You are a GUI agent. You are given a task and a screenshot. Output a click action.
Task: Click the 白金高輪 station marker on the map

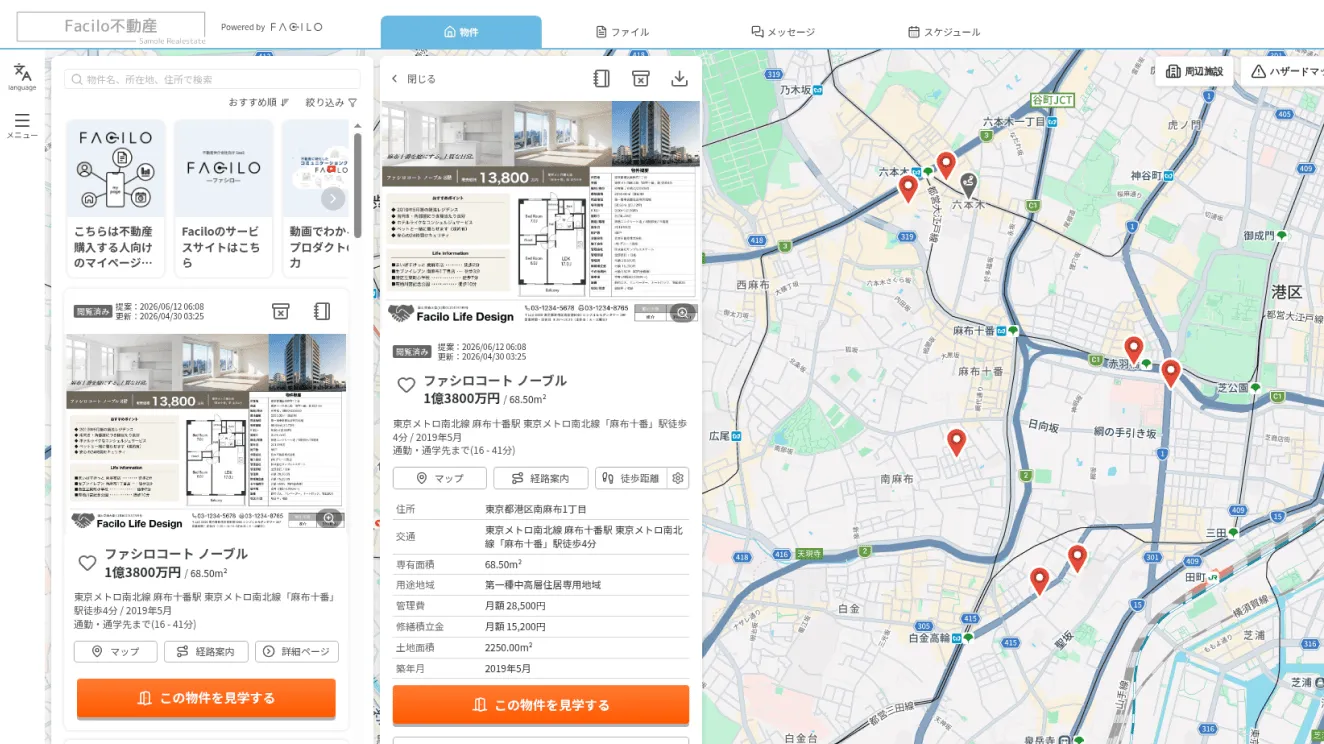tap(957, 637)
